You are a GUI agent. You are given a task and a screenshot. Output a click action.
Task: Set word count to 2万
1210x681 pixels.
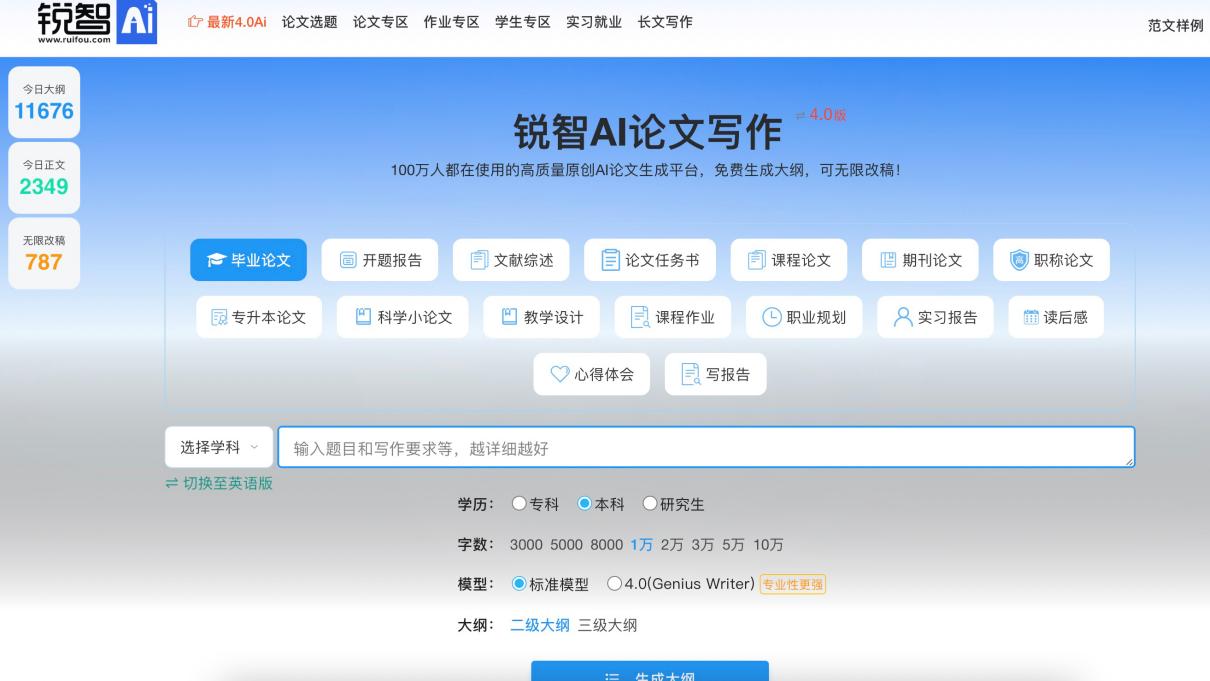coord(672,545)
